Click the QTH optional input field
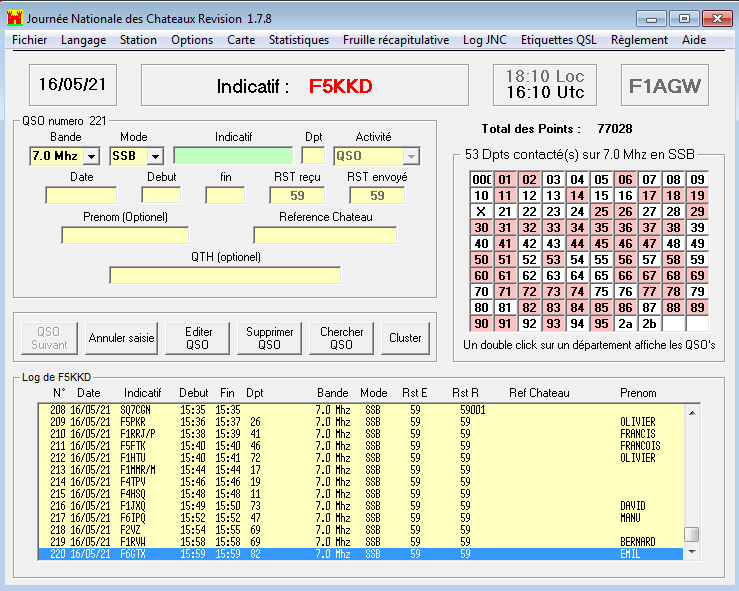This screenshot has width=739, height=591. pyautogui.click(x=225, y=275)
